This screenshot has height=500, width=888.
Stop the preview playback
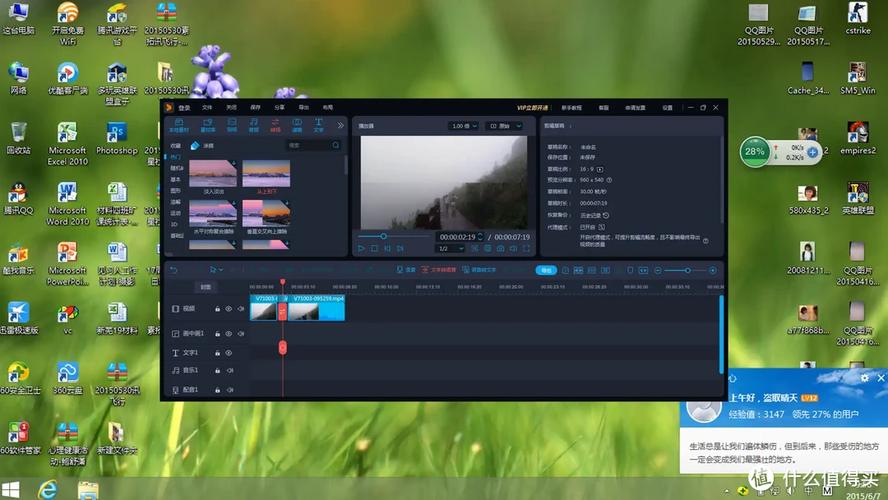point(374,249)
